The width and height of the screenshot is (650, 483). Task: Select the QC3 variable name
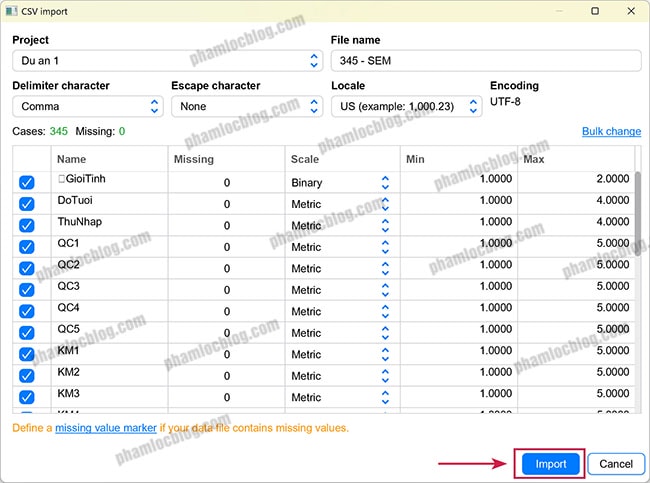[x=68, y=286]
